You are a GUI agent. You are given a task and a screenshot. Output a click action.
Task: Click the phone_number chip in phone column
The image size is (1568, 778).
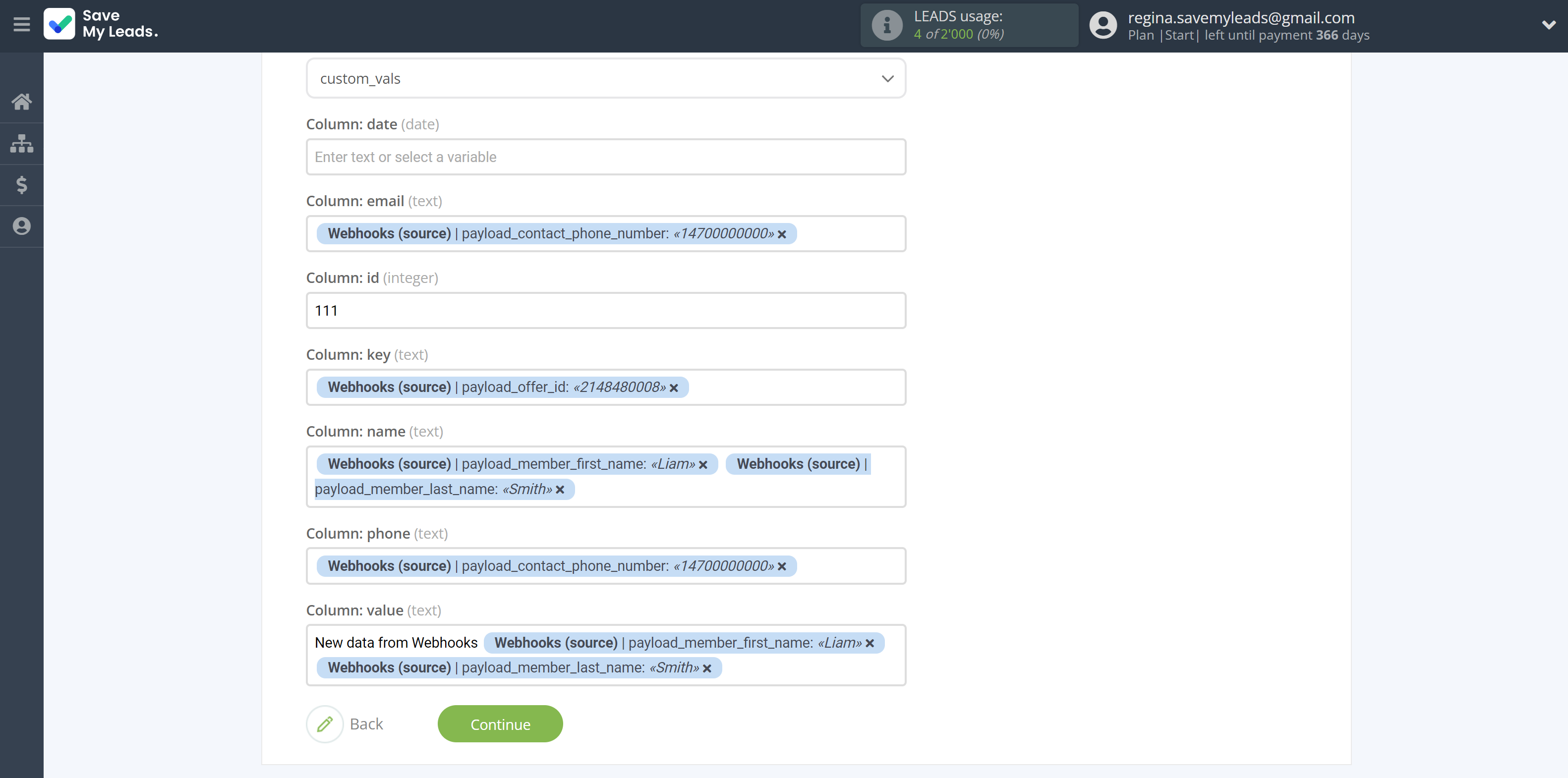556,566
